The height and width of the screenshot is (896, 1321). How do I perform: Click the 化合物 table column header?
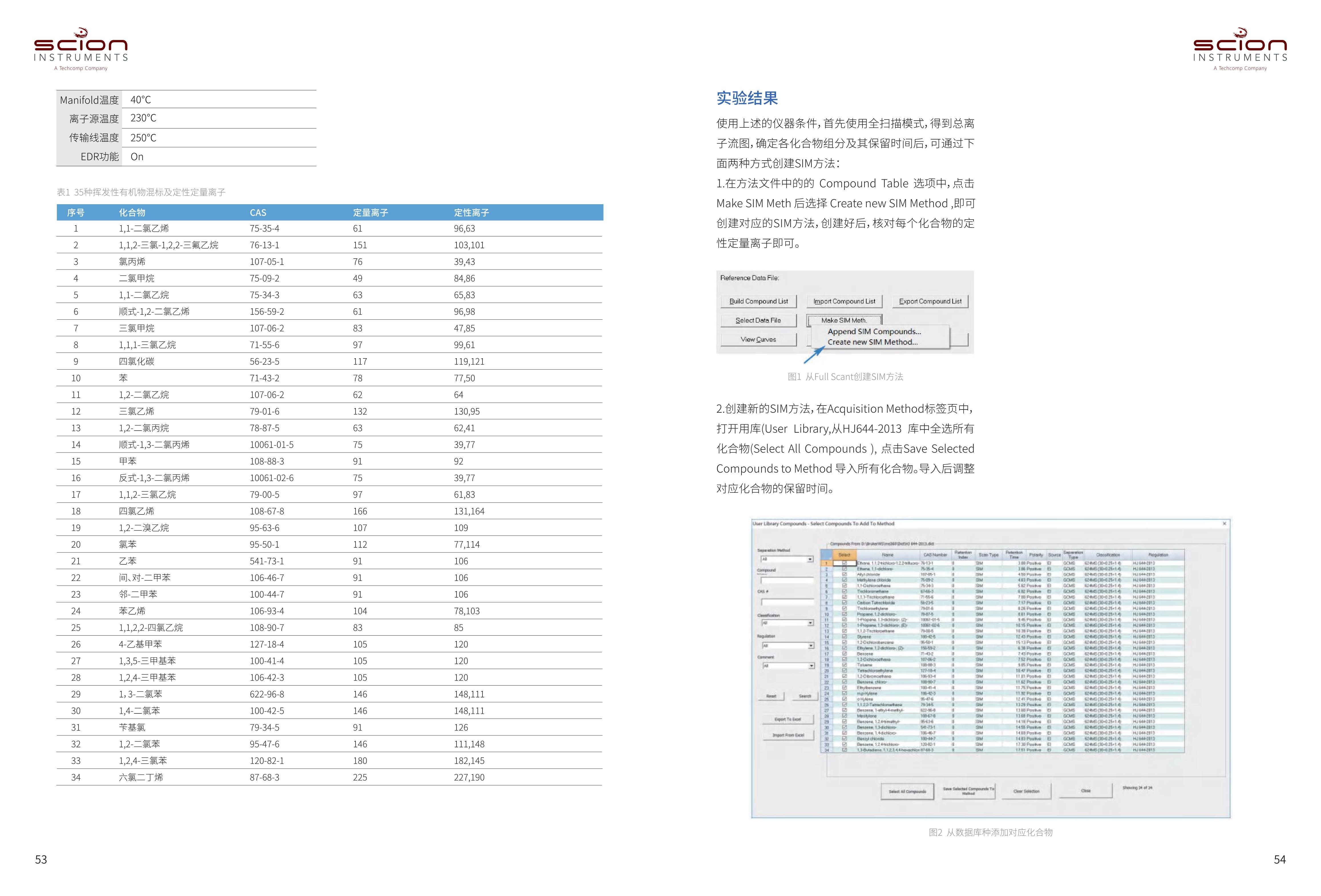[132, 212]
